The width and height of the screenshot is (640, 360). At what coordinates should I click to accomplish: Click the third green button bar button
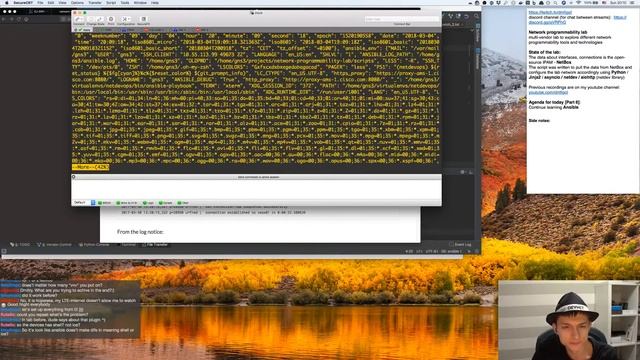pos(148,202)
